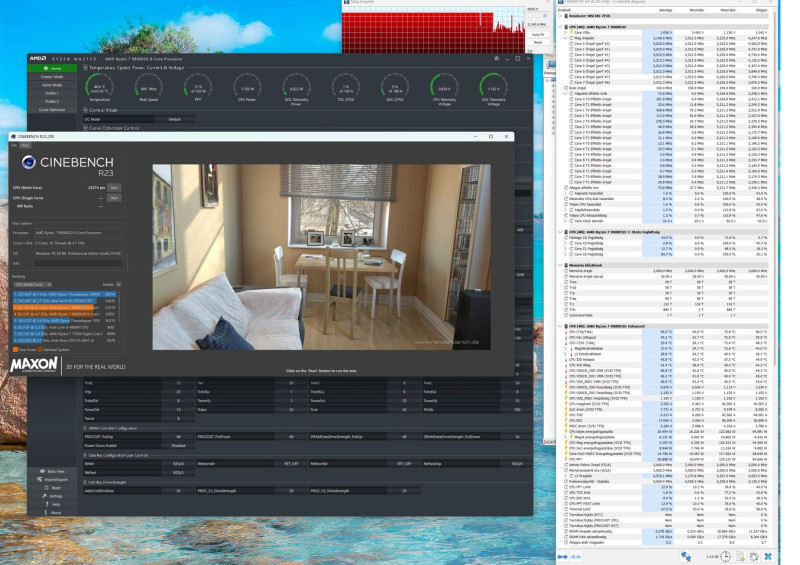
Task: Select Creator Mode in Ryzen Master
Action: point(52,77)
